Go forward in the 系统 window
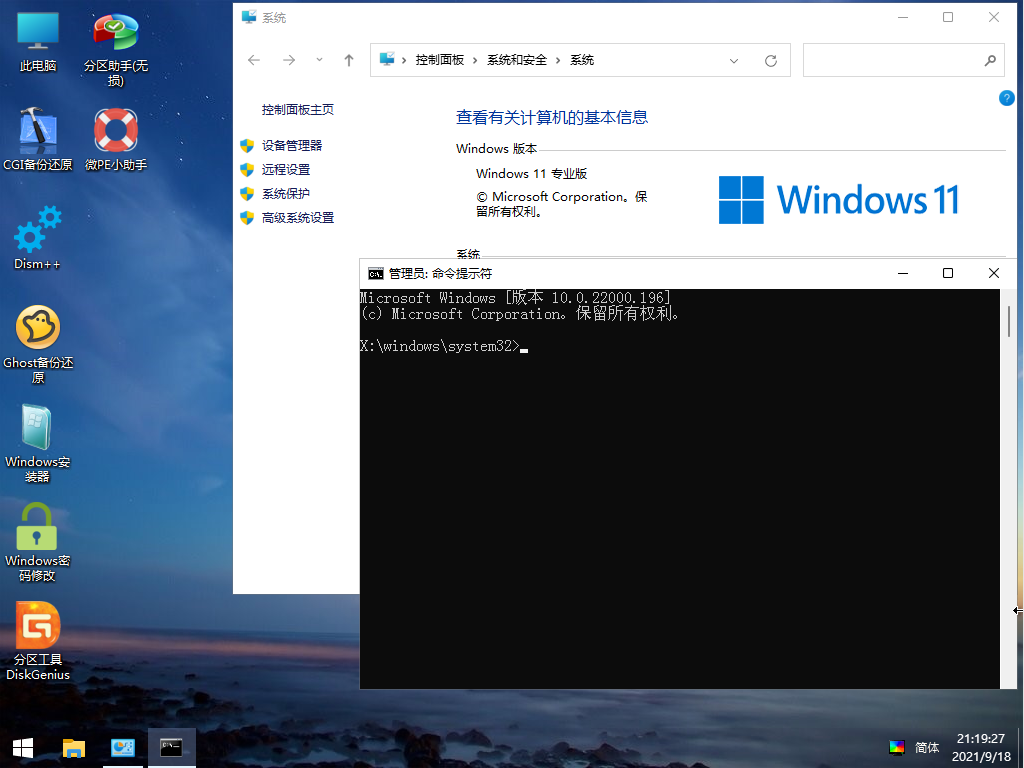The width and height of the screenshot is (1024, 768). [289, 60]
